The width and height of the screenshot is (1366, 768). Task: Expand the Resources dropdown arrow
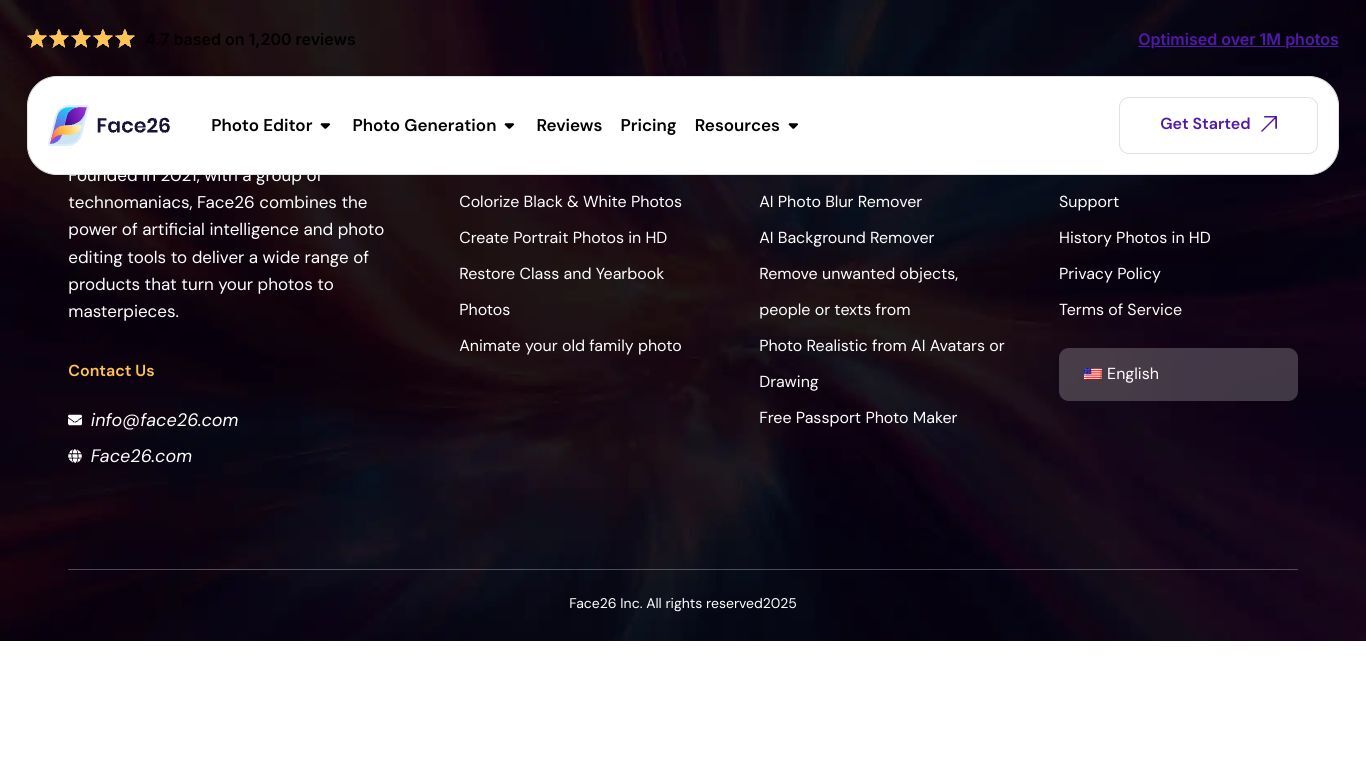click(793, 126)
